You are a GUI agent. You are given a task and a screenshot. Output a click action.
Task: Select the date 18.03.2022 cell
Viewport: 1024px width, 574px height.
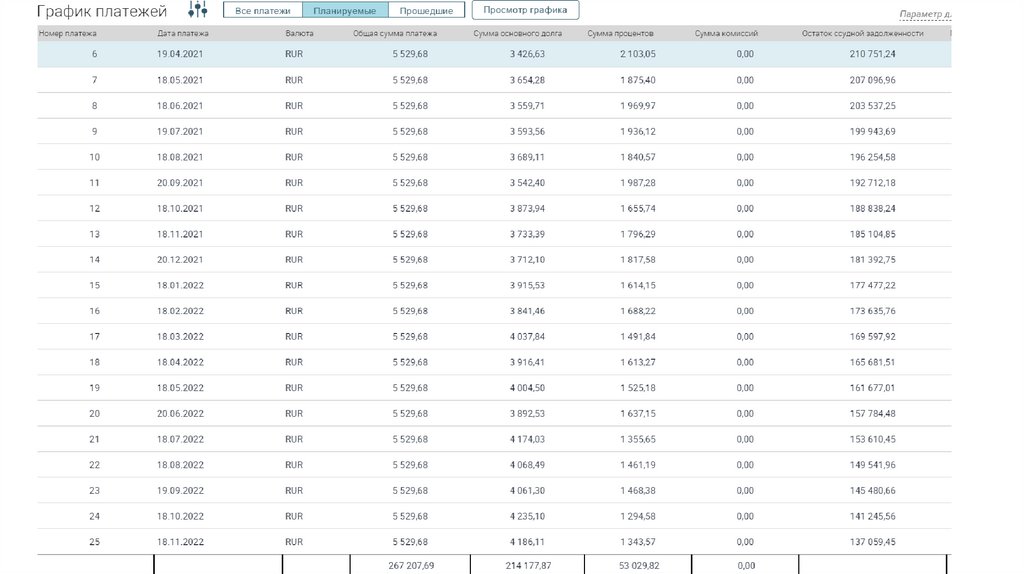tap(180, 336)
